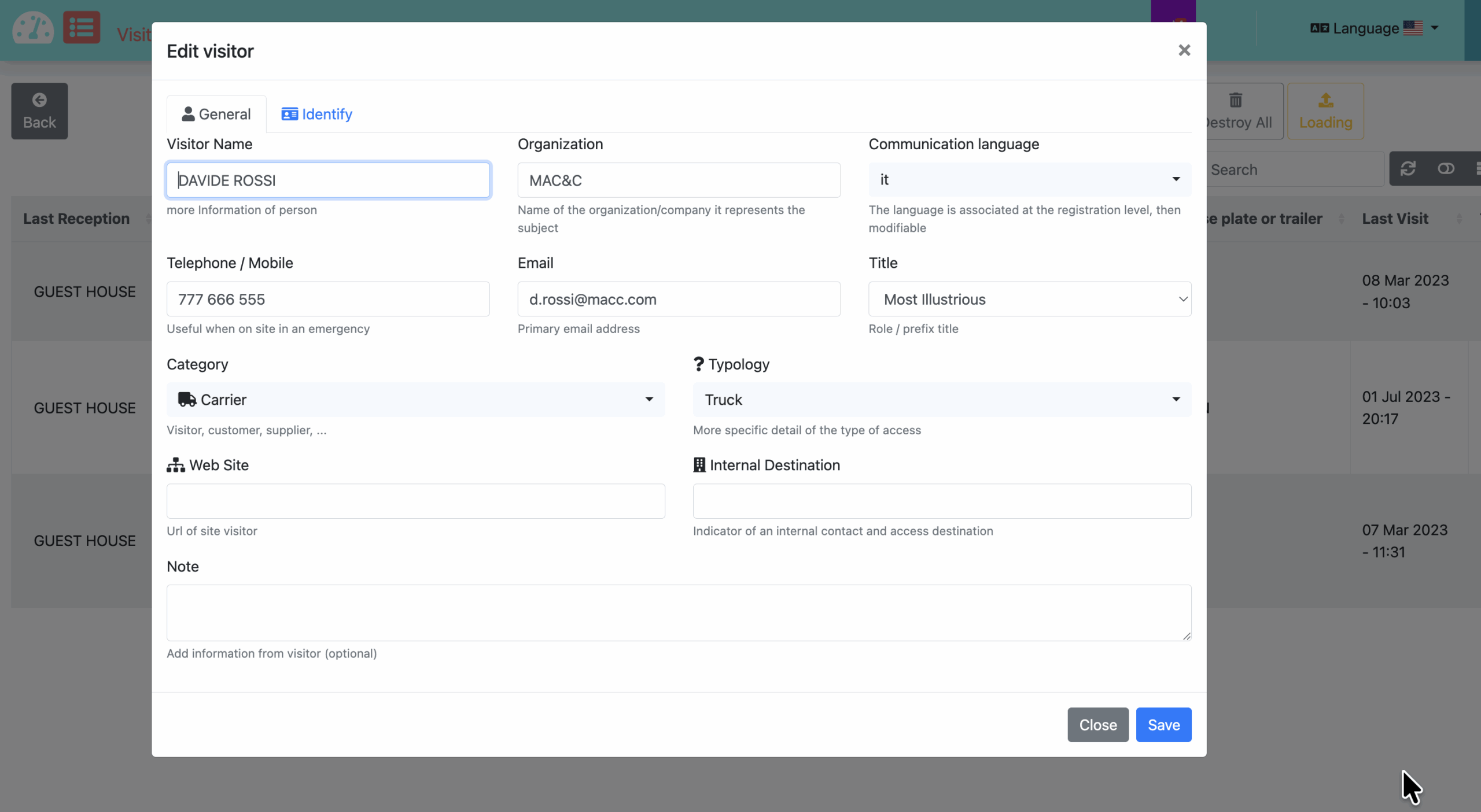
Task: Sort by the Last Visit column header
Action: tap(1394, 219)
